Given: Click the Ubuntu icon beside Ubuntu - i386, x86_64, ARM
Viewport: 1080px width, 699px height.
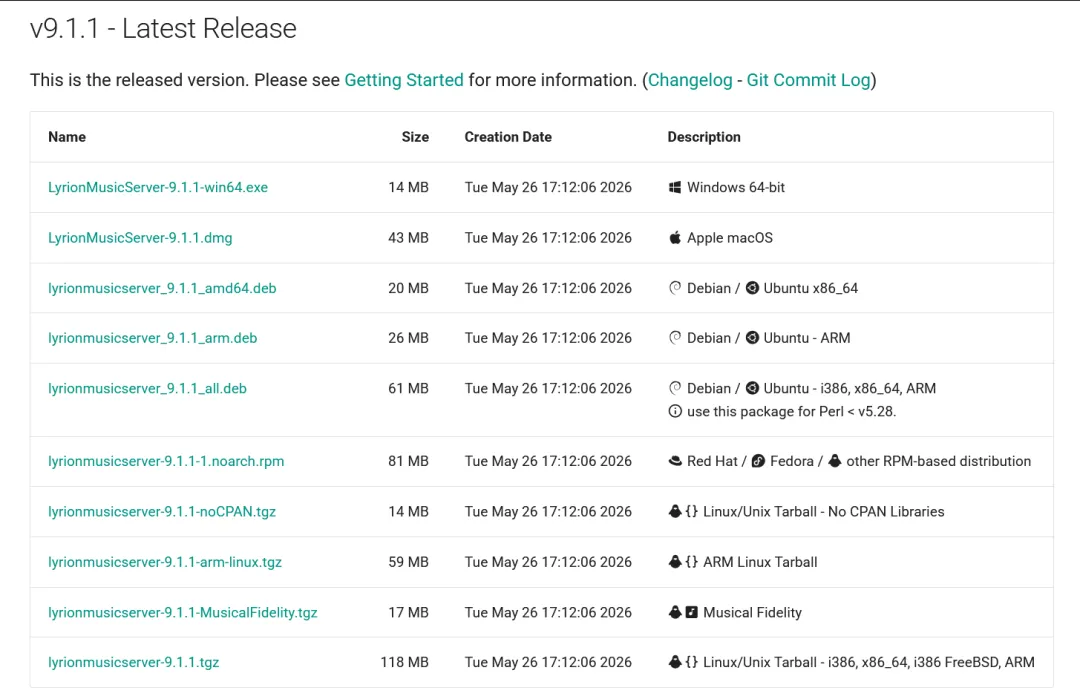Looking at the screenshot, I should pyautogui.click(x=752, y=388).
